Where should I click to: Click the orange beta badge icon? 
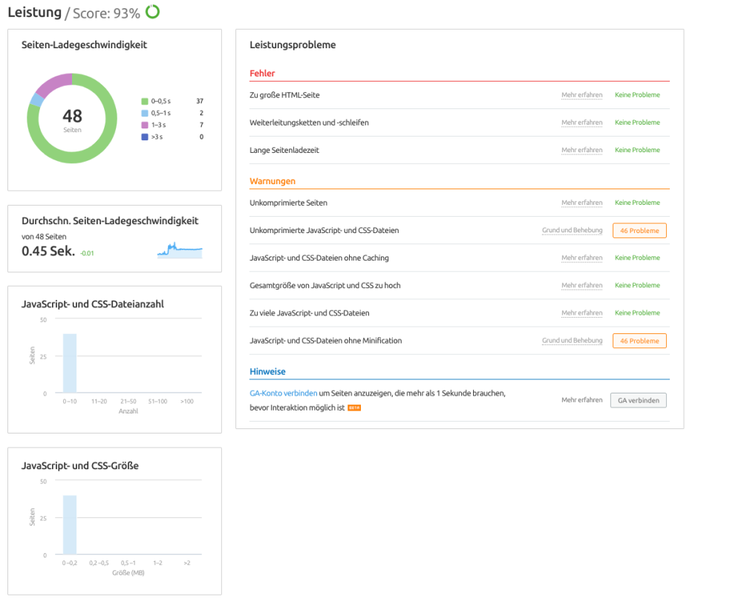(x=354, y=408)
